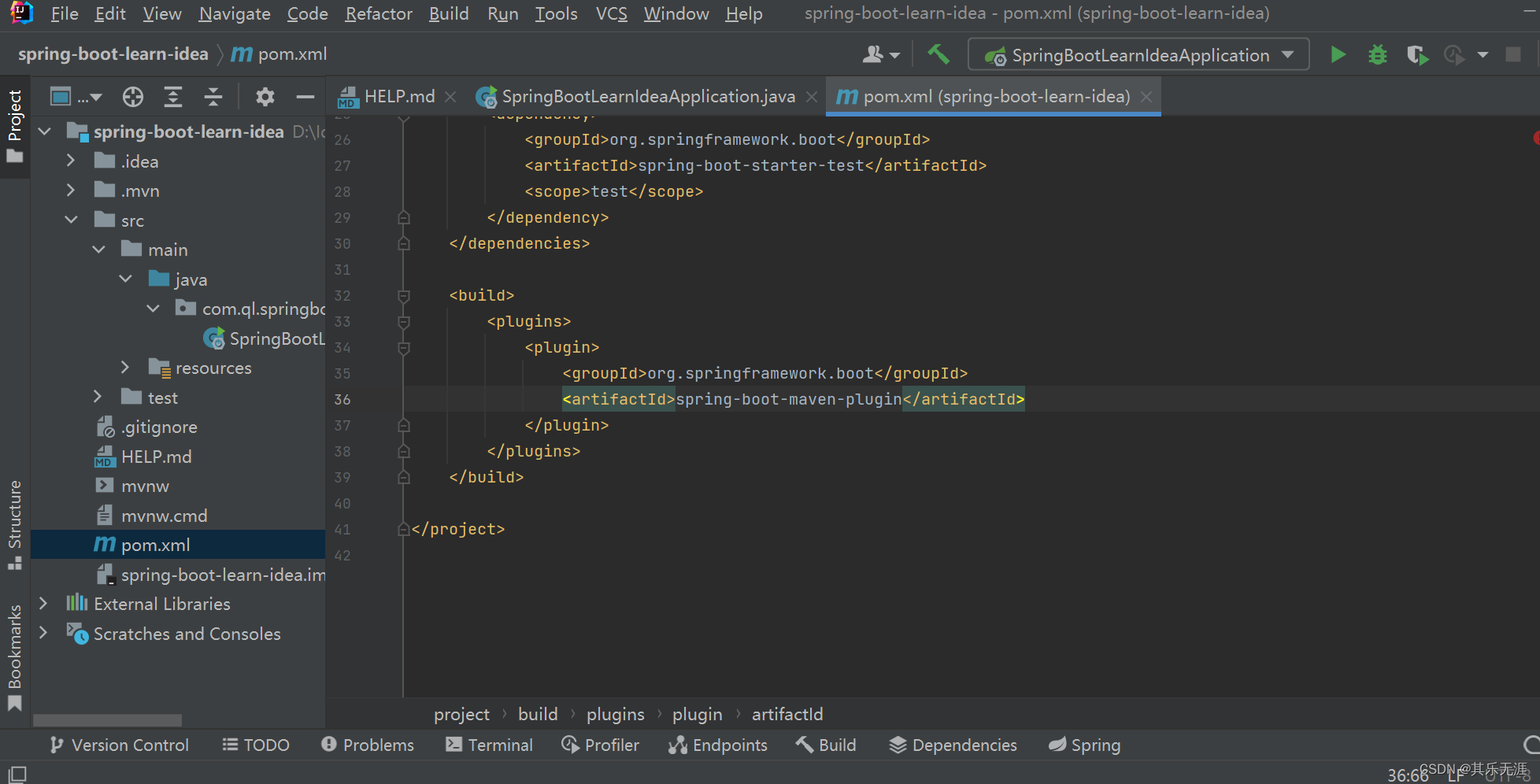
Task: Select mvnw file in project tree
Action: pos(132,486)
